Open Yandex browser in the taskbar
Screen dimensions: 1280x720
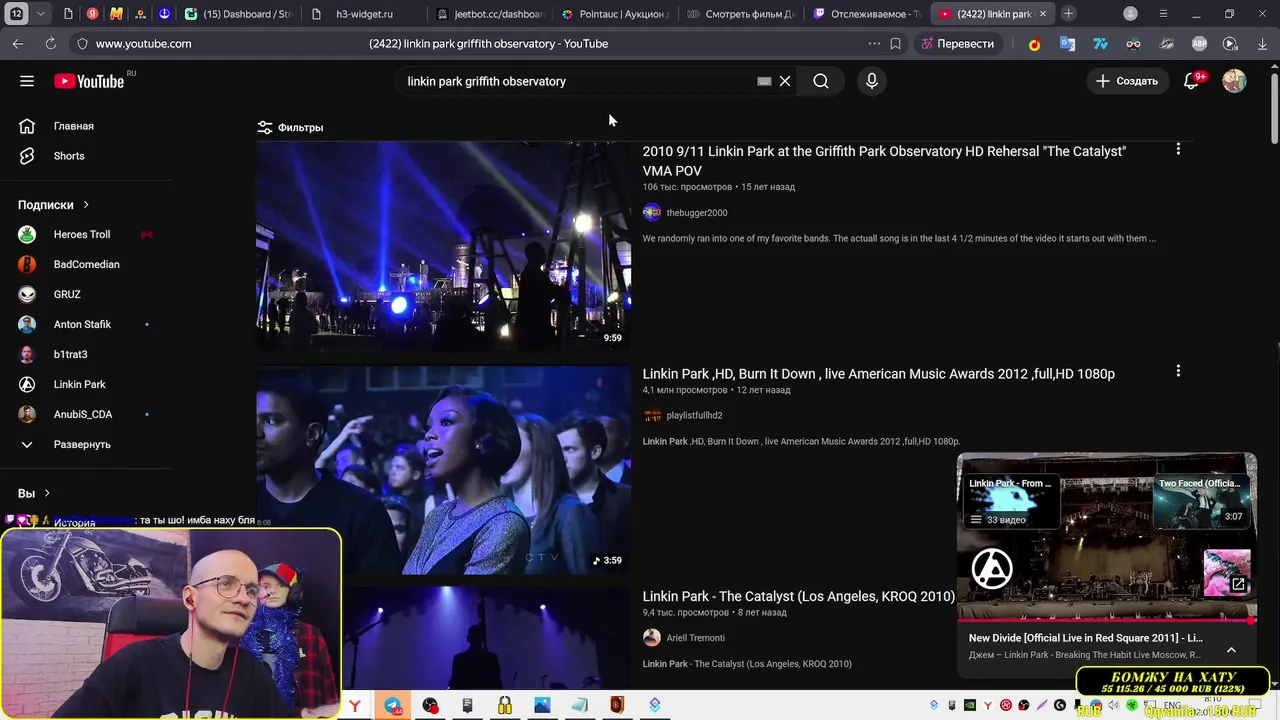tap(355, 706)
